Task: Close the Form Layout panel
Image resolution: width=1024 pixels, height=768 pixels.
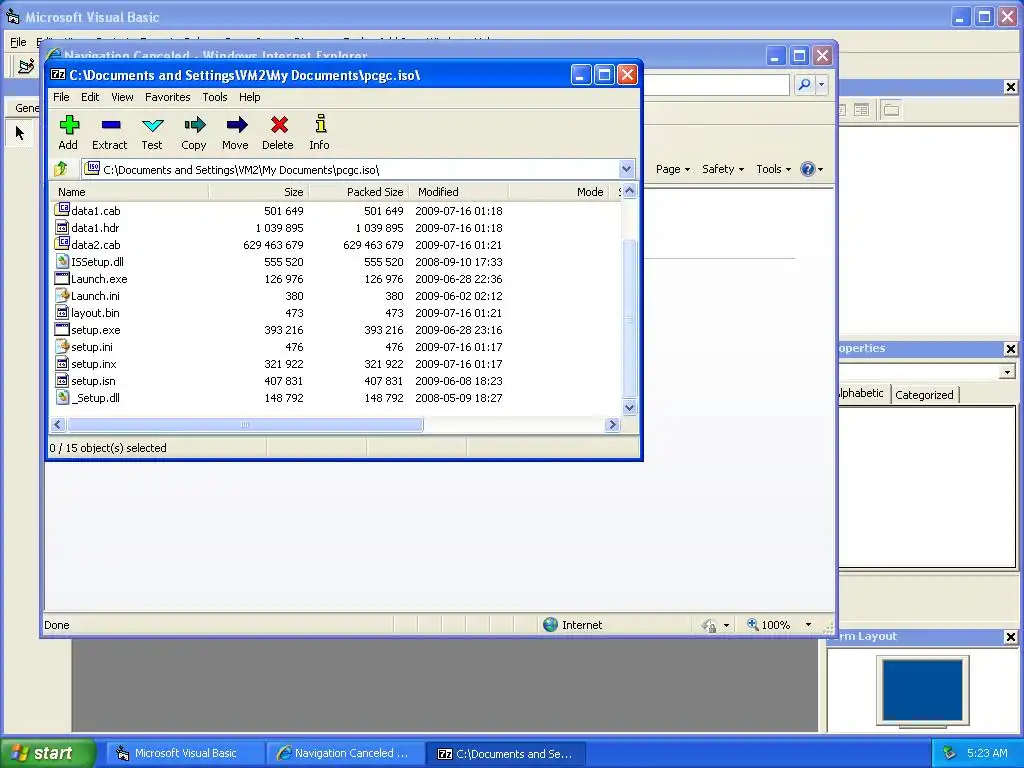Action: (1010, 637)
